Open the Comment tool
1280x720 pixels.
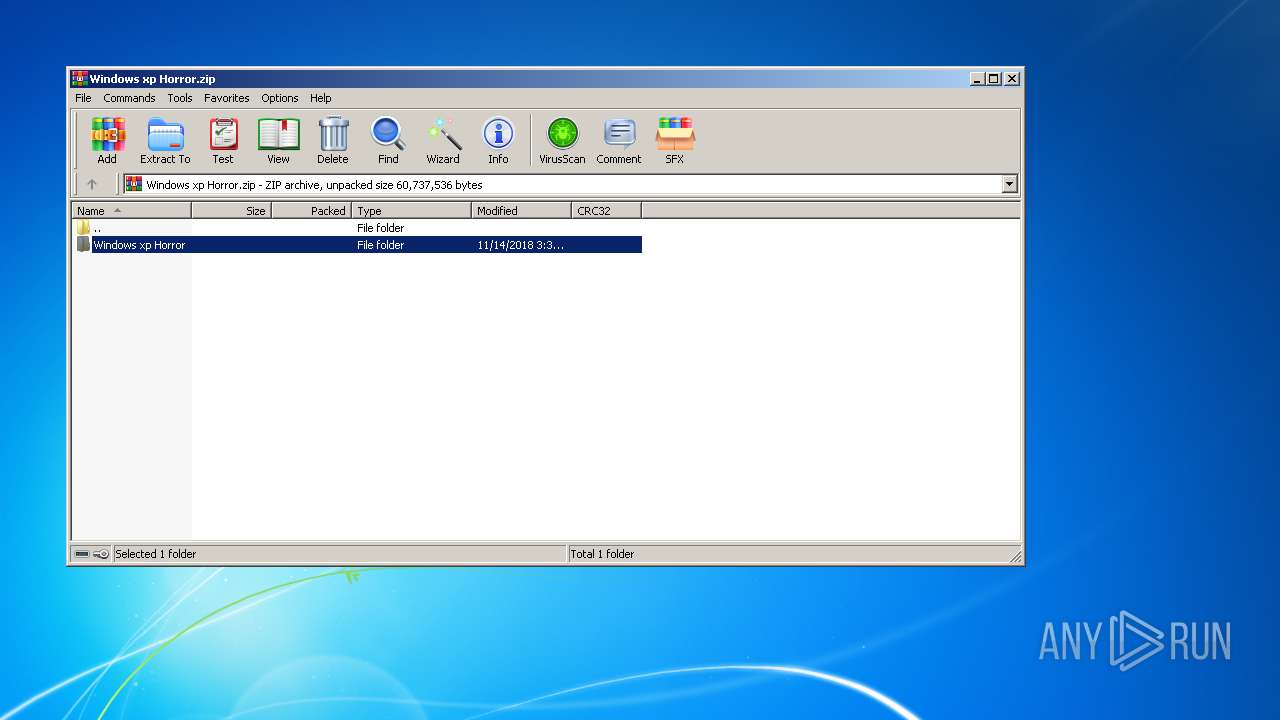tap(619, 140)
